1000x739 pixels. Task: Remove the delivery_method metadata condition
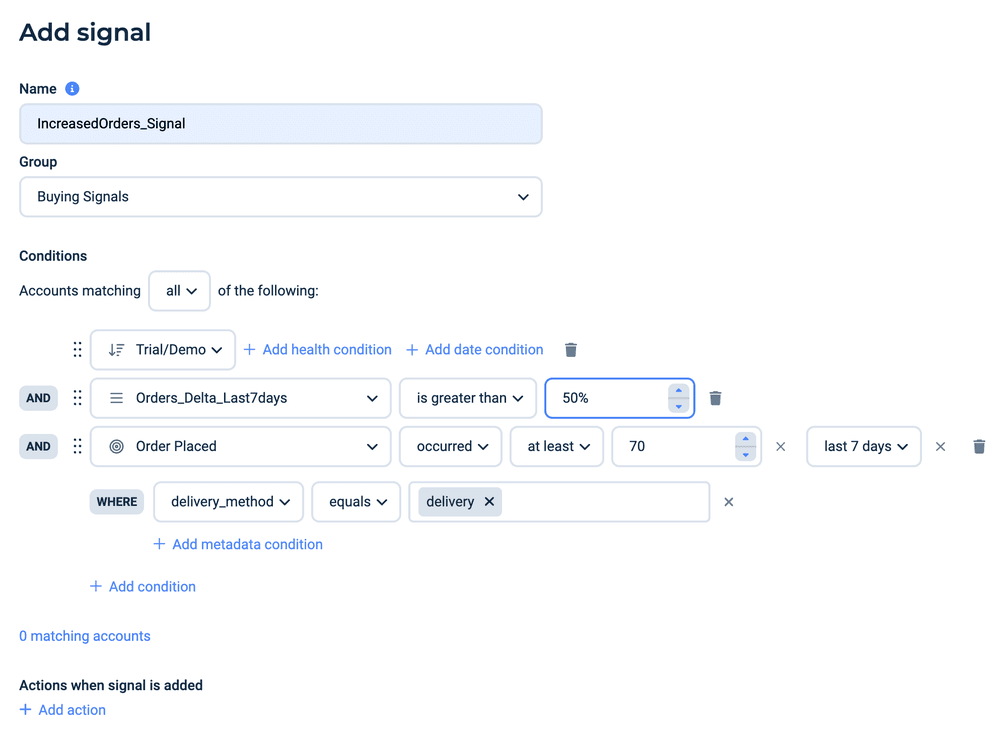pos(729,502)
